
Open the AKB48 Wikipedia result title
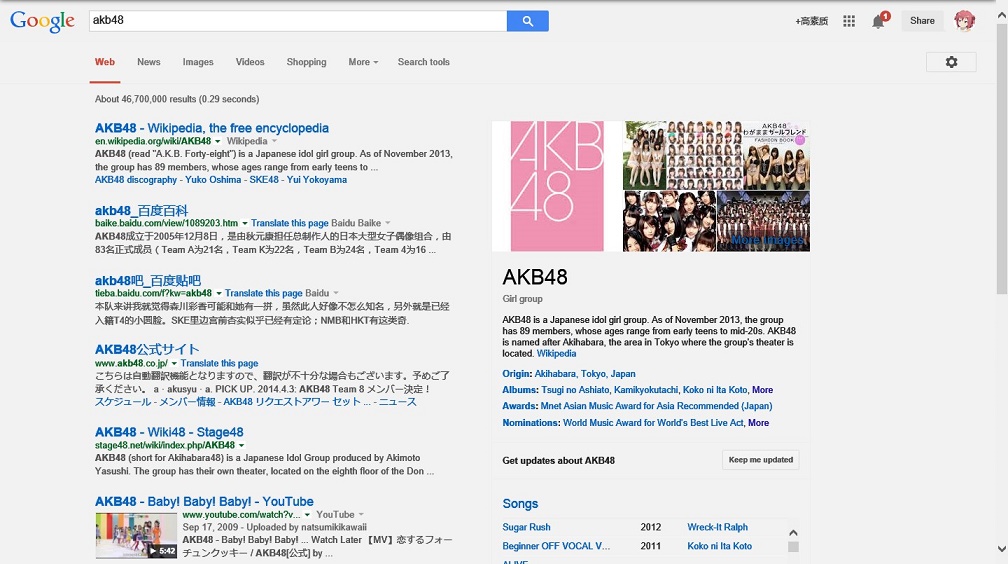click(212, 128)
